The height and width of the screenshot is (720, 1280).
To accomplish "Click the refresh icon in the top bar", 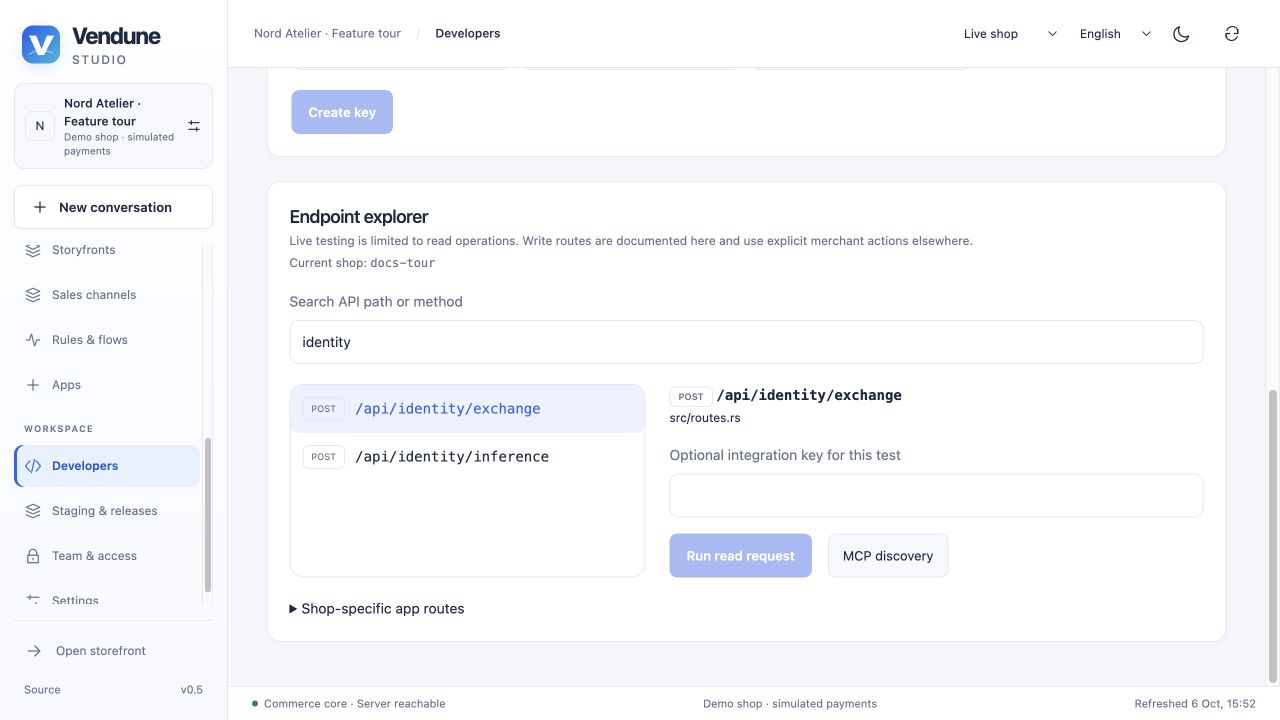I will [x=1232, y=34].
